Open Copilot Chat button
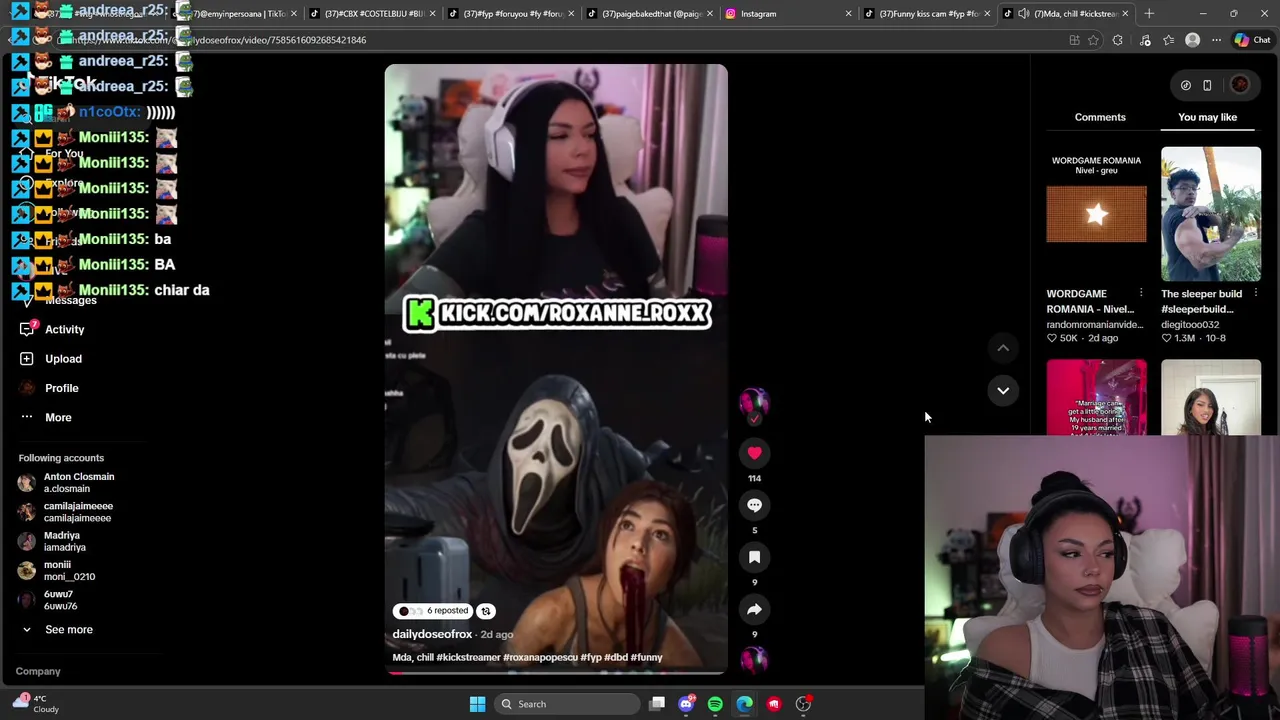Screen dimensions: 1280x720 pyautogui.click(x=1252, y=40)
